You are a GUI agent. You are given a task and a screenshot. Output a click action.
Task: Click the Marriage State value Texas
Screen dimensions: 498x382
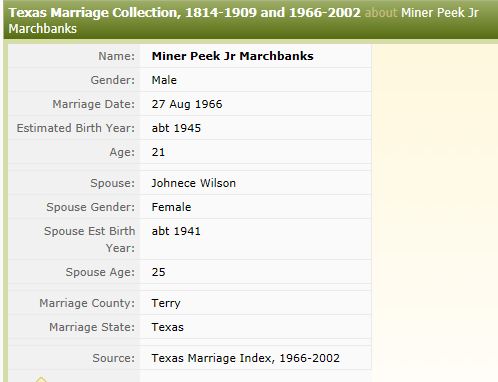pyautogui.click(x=167, y=327)
